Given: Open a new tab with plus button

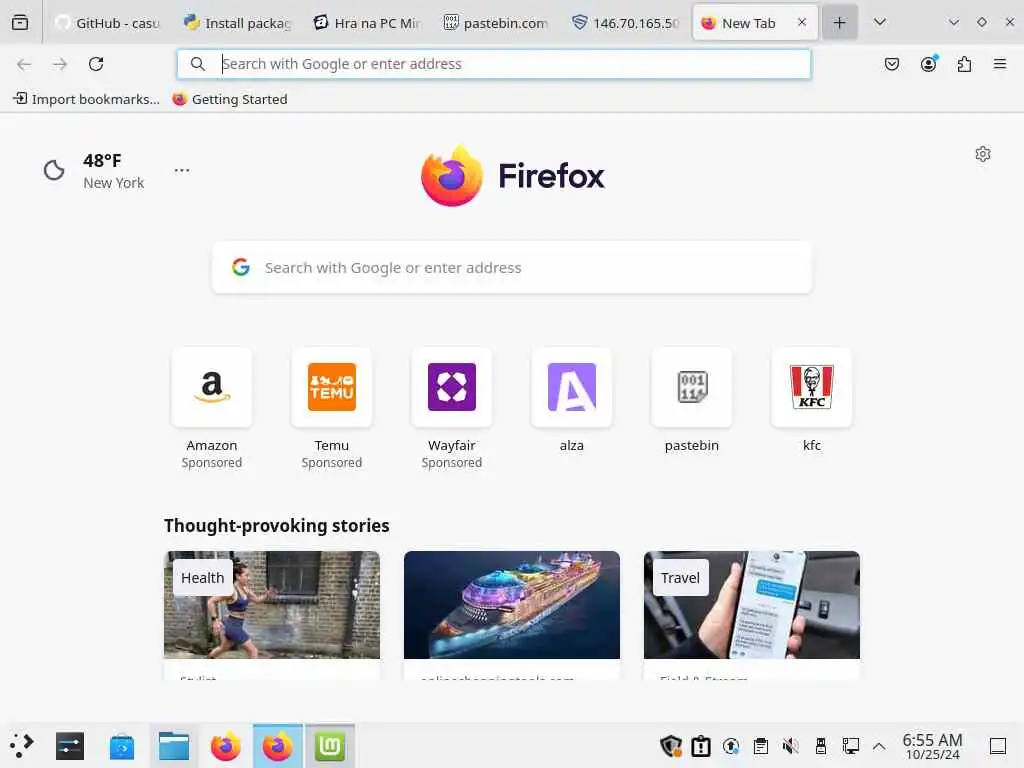Looking at the screenshot, I should coord(840,23).
